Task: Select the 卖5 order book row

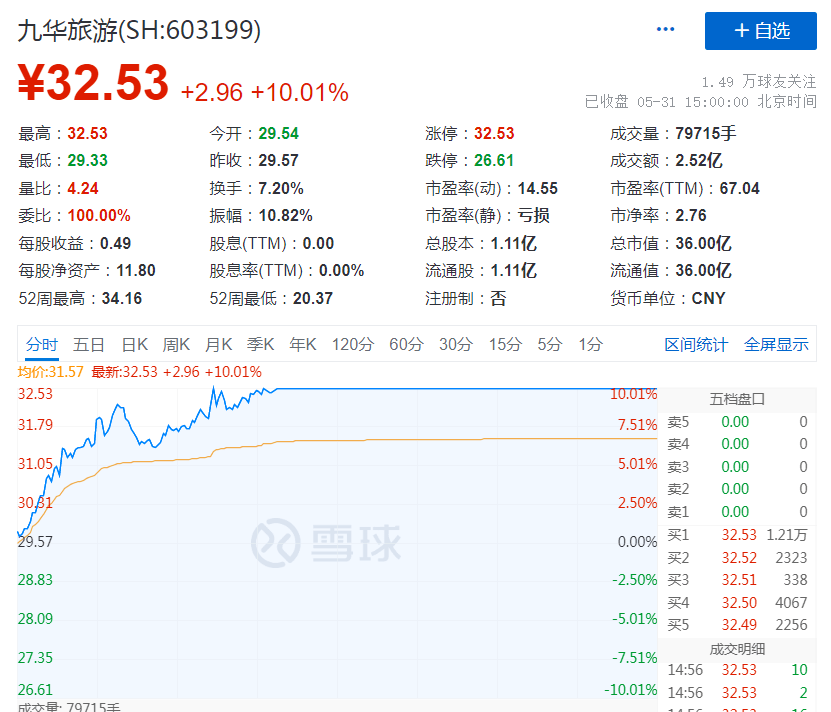Action: tap(737, 422)
